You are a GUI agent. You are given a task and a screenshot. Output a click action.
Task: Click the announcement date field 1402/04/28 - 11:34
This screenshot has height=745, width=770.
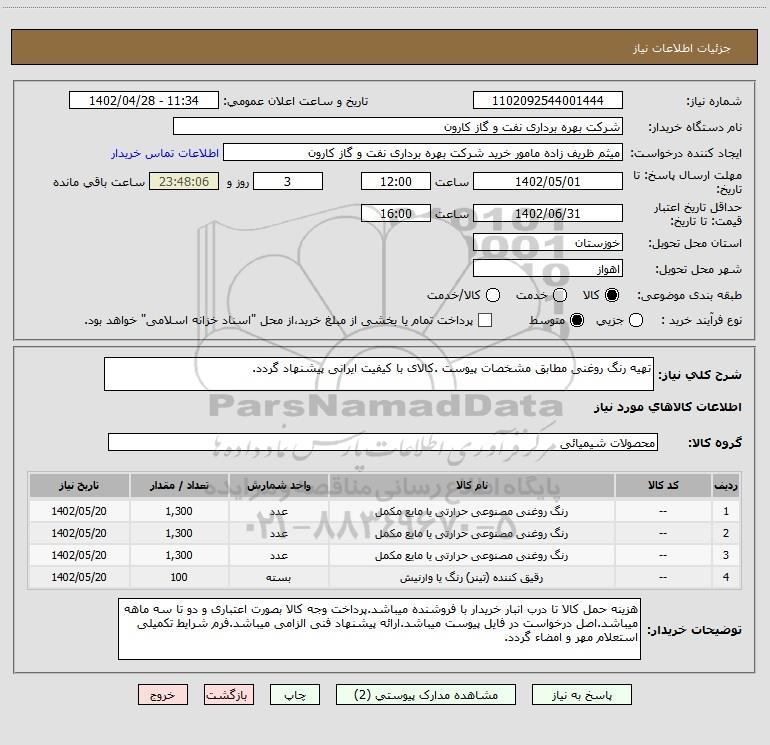tap(144, 100)
